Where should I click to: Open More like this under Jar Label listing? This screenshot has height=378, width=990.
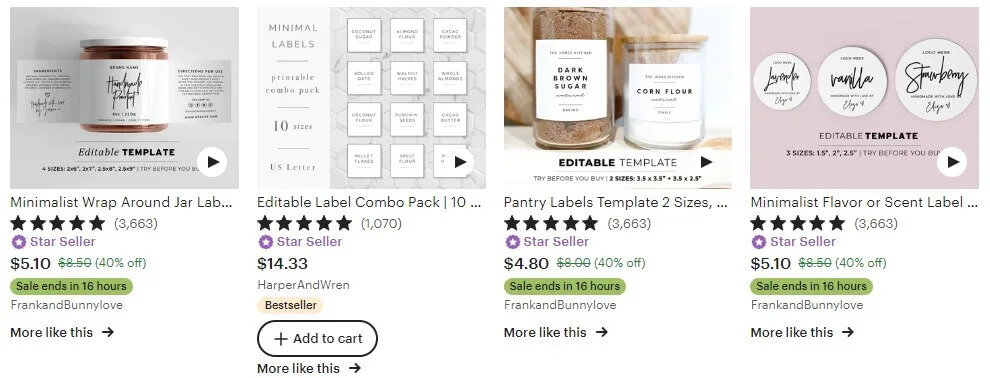click(x=62, y=332)
